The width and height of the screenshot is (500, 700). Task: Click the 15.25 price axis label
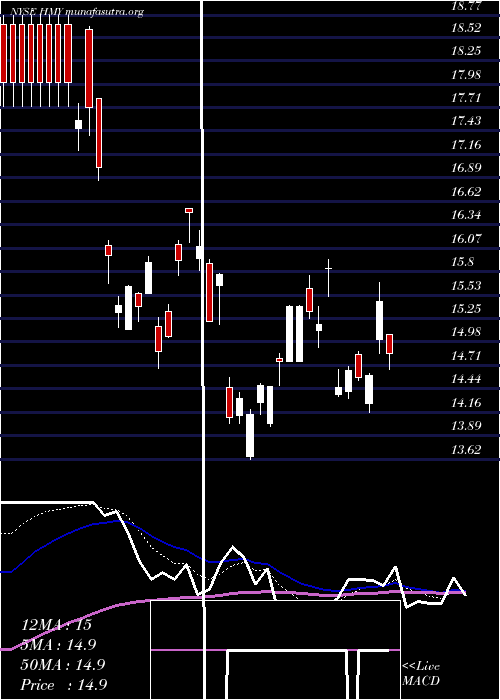(467, 309)
